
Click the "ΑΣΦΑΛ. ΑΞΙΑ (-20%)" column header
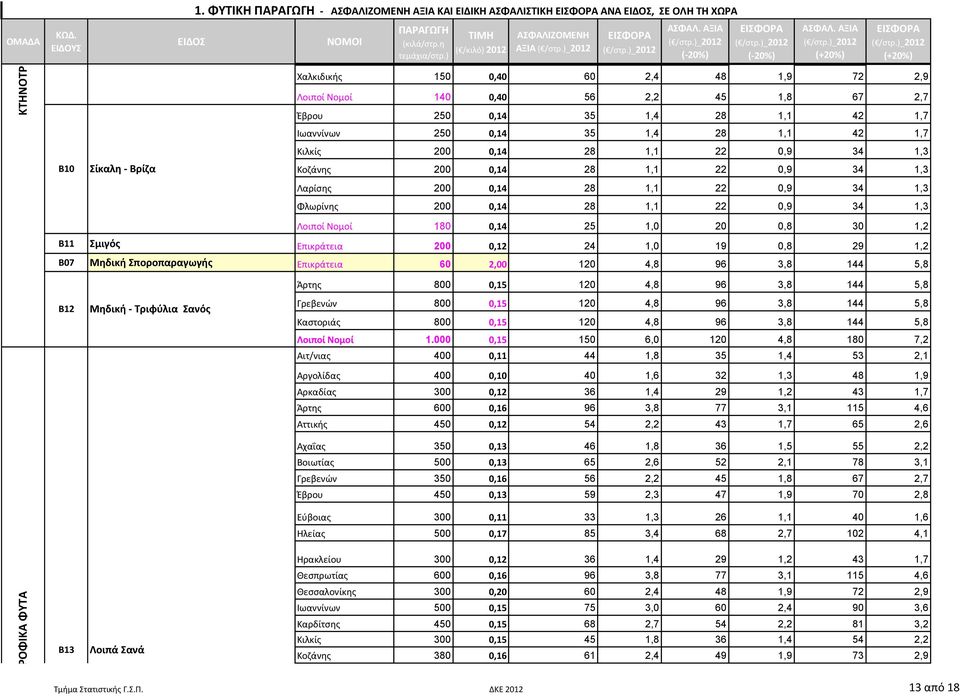click(x=694, y=42)
